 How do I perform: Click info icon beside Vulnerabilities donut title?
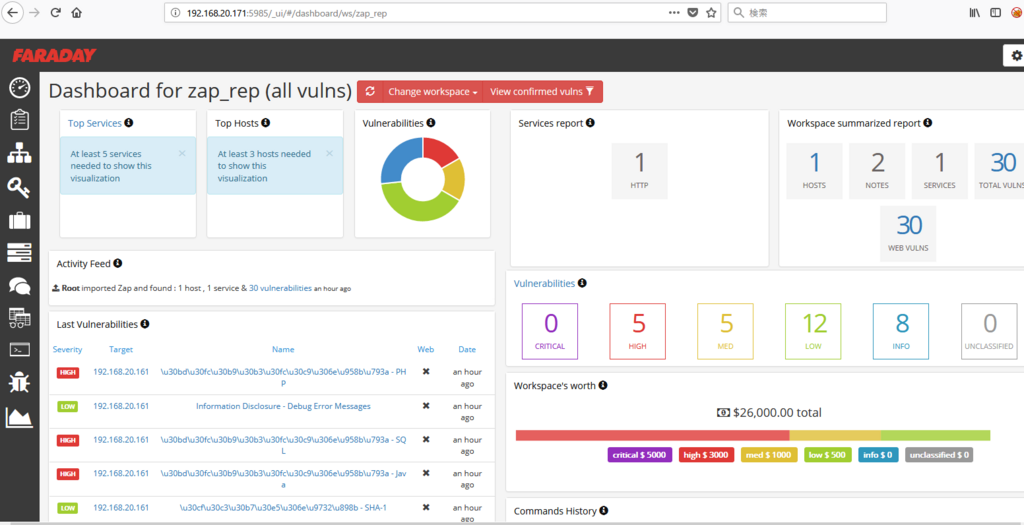(431, 123)
